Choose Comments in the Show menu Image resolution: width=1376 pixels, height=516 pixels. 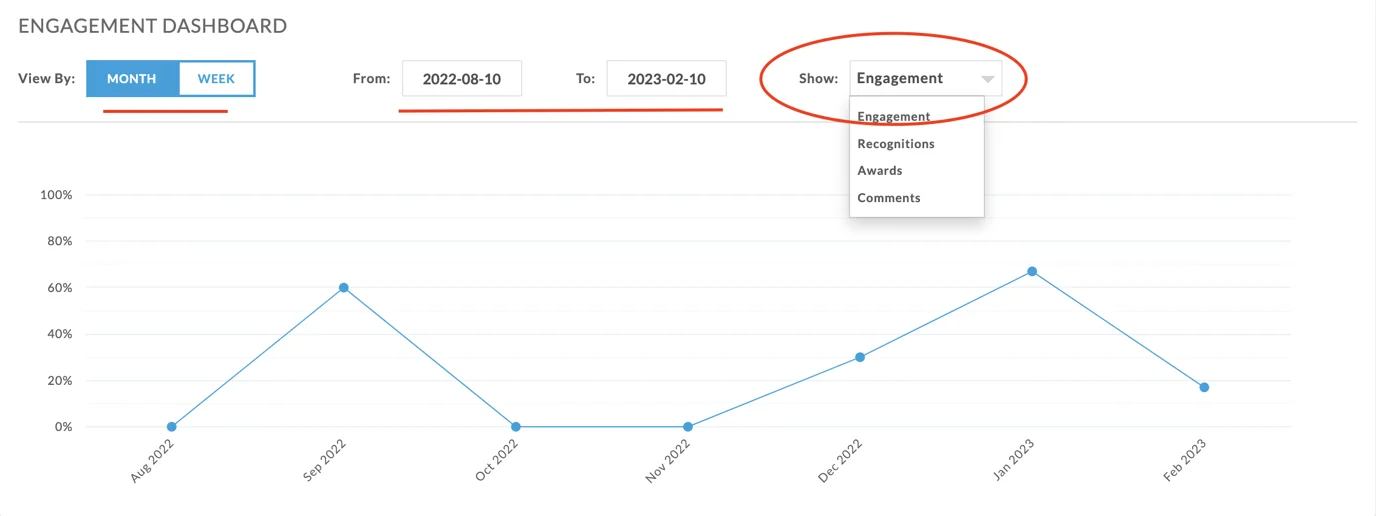pyautogui.click(x=889, y=198)
